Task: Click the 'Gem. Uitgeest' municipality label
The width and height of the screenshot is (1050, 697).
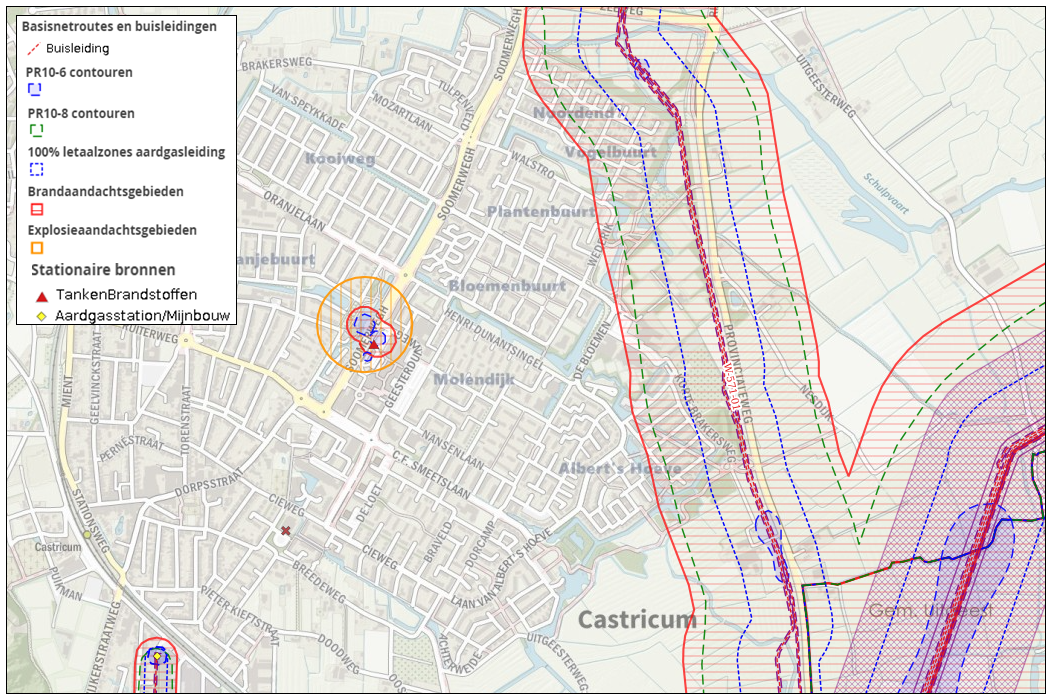Action: click(x=930, y=610)
